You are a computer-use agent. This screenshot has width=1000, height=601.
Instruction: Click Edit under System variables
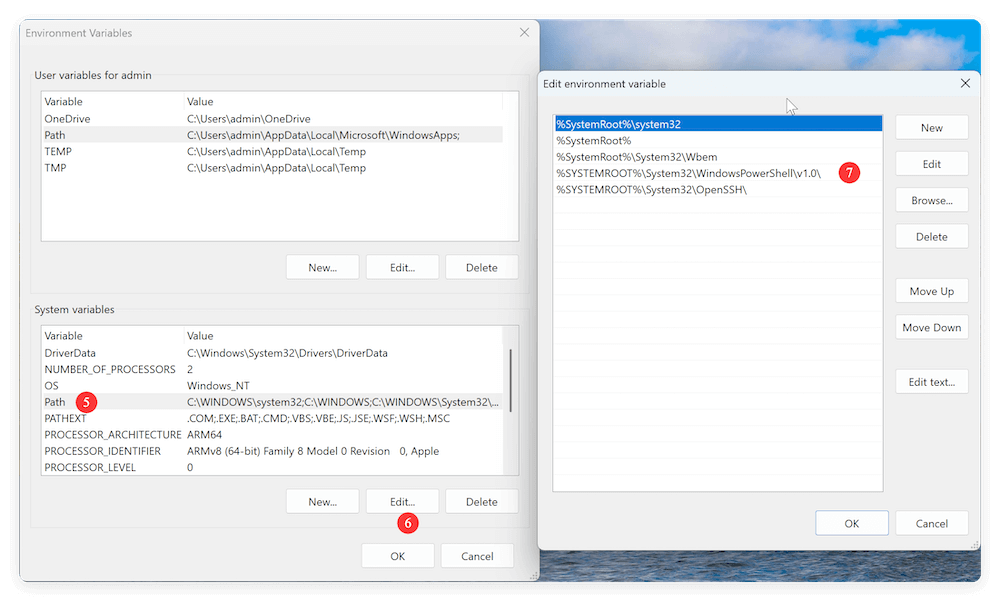pos(402,501)
